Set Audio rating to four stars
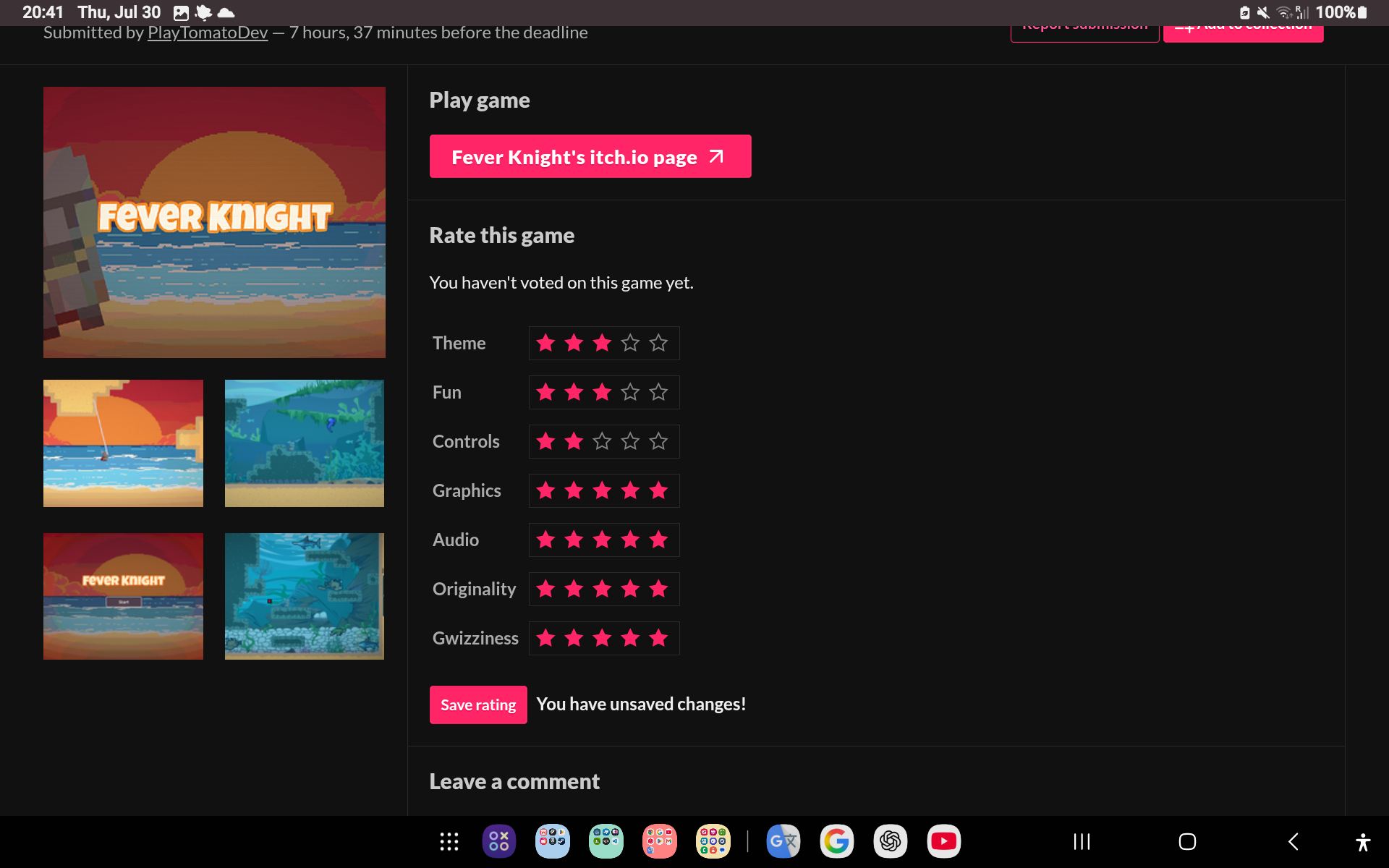 click(630, 540)
